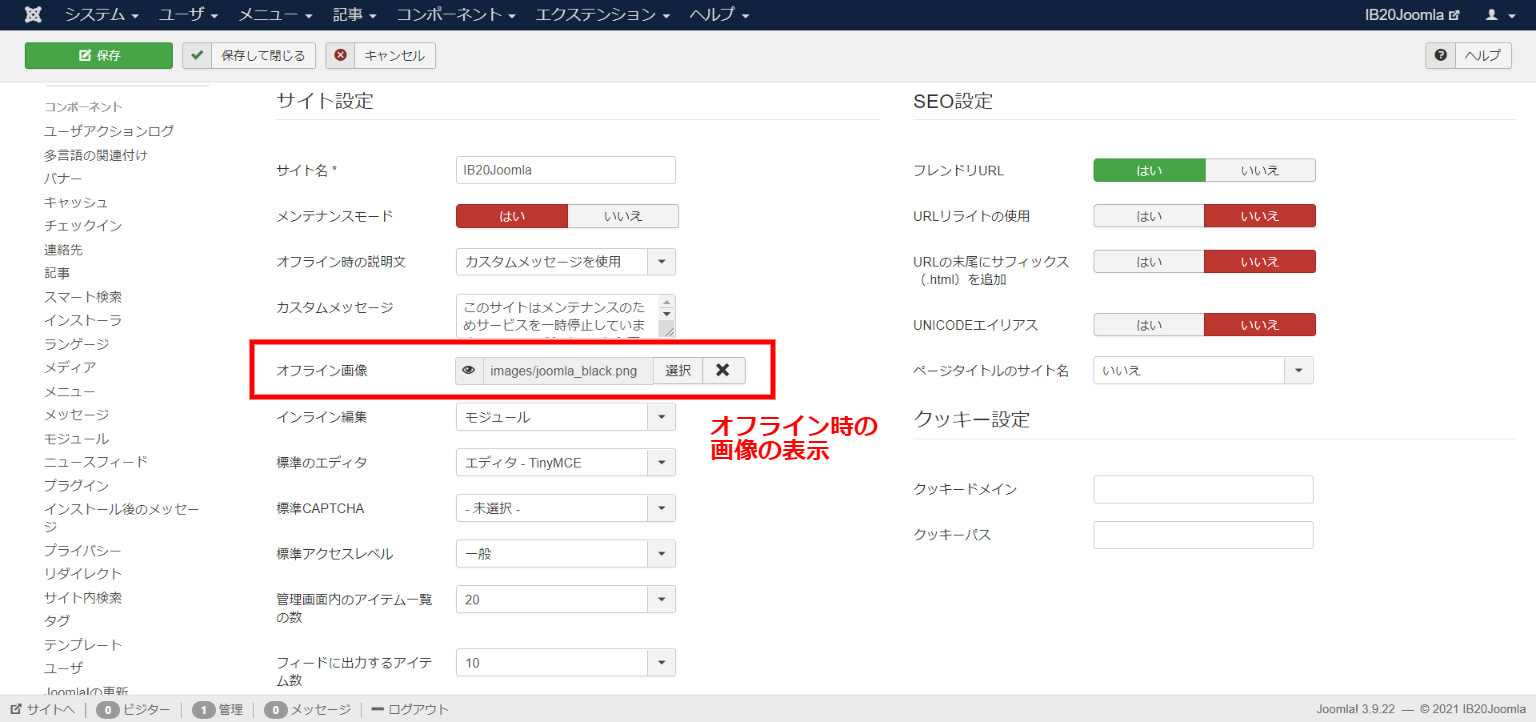Open IB20Joomla site external link
Viewport: 1536px width, 722px height.
tap(1412, 15)
